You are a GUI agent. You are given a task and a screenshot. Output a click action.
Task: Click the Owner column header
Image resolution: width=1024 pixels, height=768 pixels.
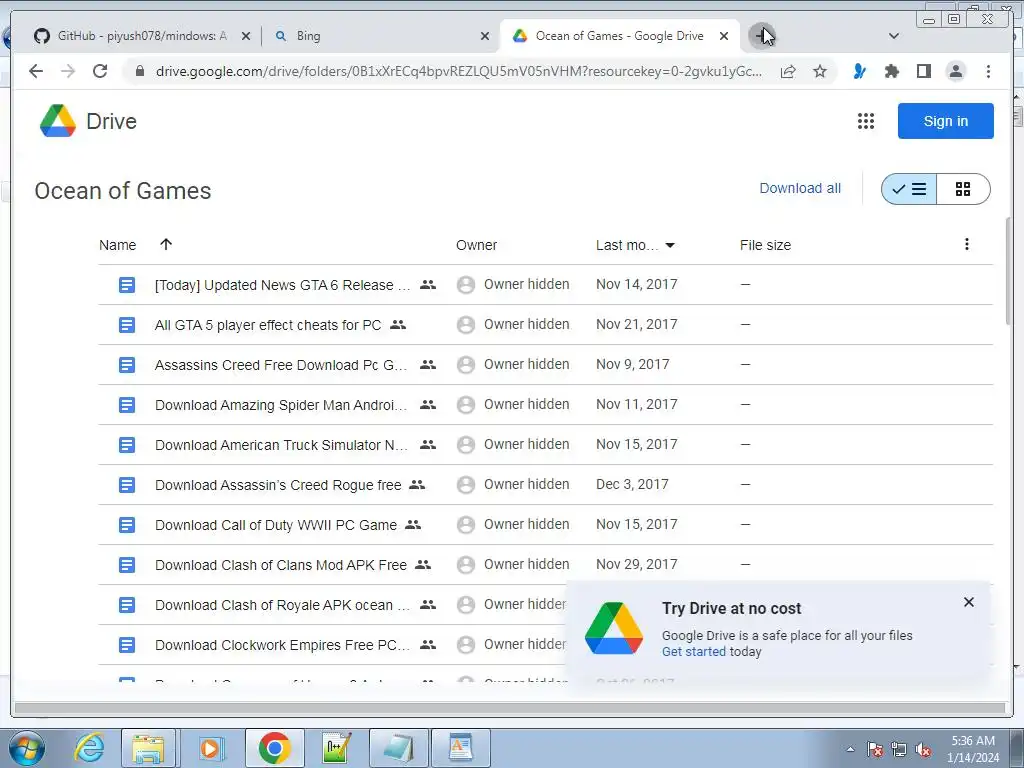[476, 245]
